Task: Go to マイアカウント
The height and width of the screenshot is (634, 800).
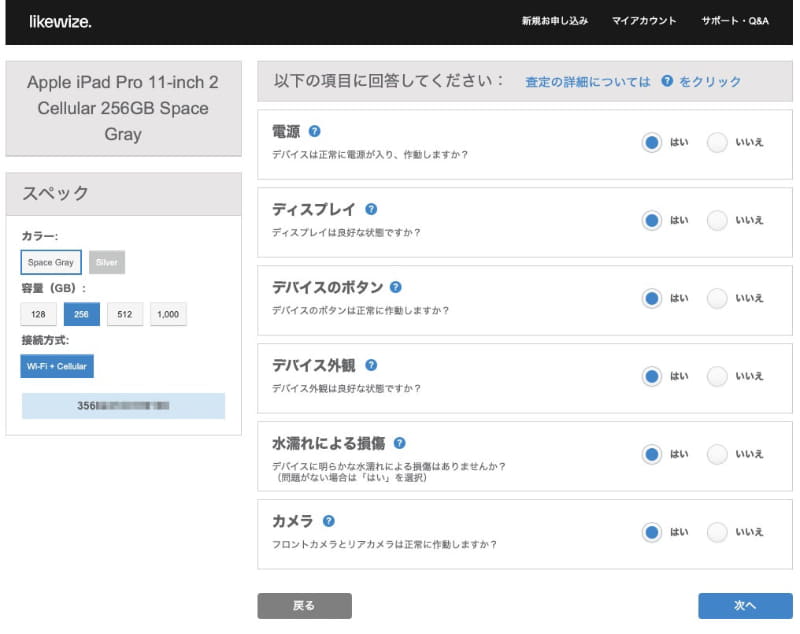Action: (x=645, y=20)
